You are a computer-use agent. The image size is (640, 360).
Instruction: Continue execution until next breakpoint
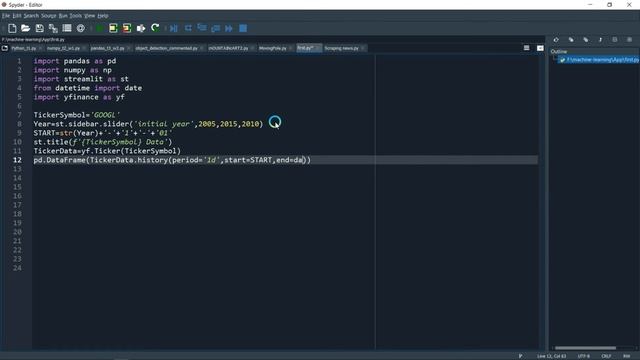point(229,28)
